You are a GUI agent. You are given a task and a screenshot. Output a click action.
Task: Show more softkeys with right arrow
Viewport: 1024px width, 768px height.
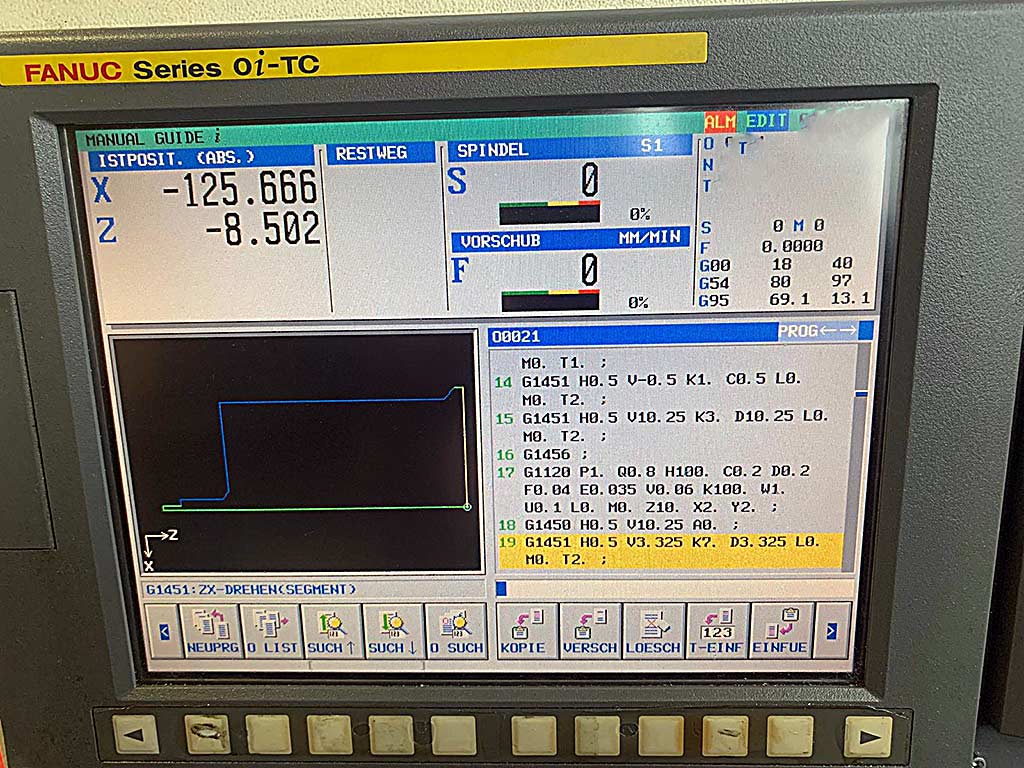831,631
